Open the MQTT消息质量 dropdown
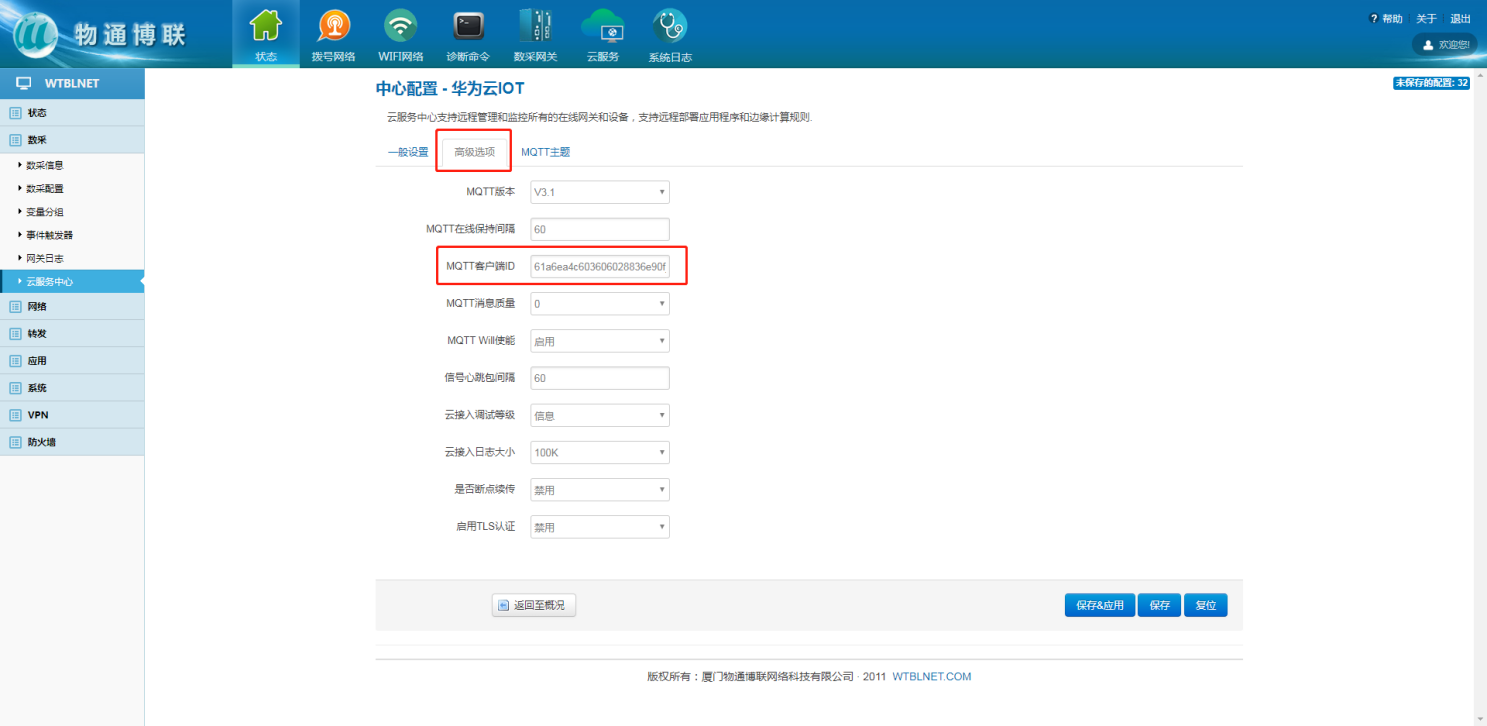 (x=599, y=304)
